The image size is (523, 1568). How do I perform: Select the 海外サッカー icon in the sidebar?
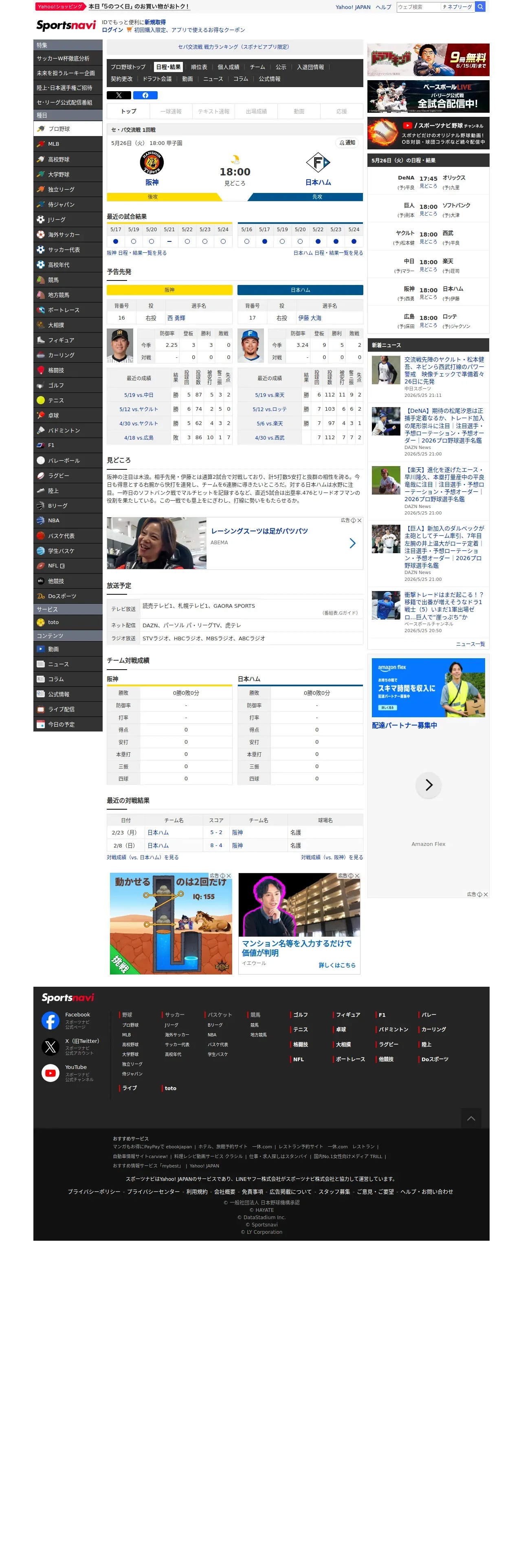(x=41, y=235)
